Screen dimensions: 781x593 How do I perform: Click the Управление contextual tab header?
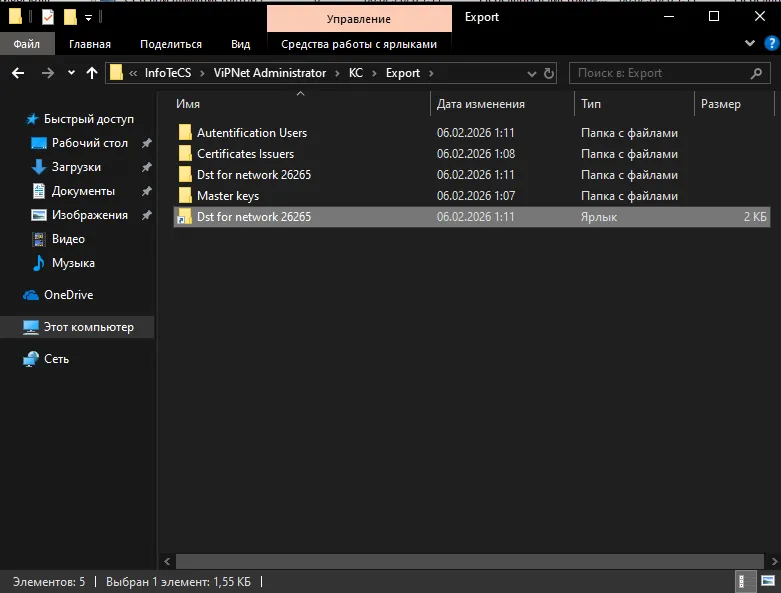[x=359, y=18]
